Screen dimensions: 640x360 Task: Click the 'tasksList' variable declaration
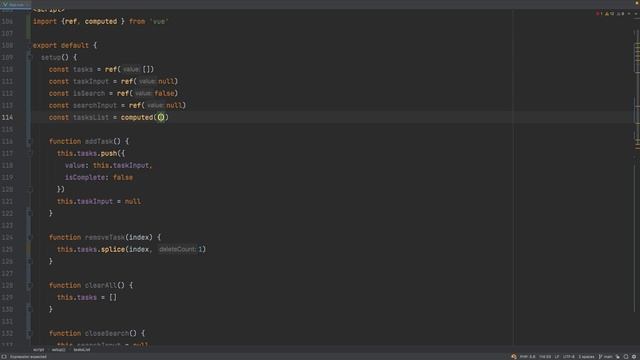click(x=91, y=117)
